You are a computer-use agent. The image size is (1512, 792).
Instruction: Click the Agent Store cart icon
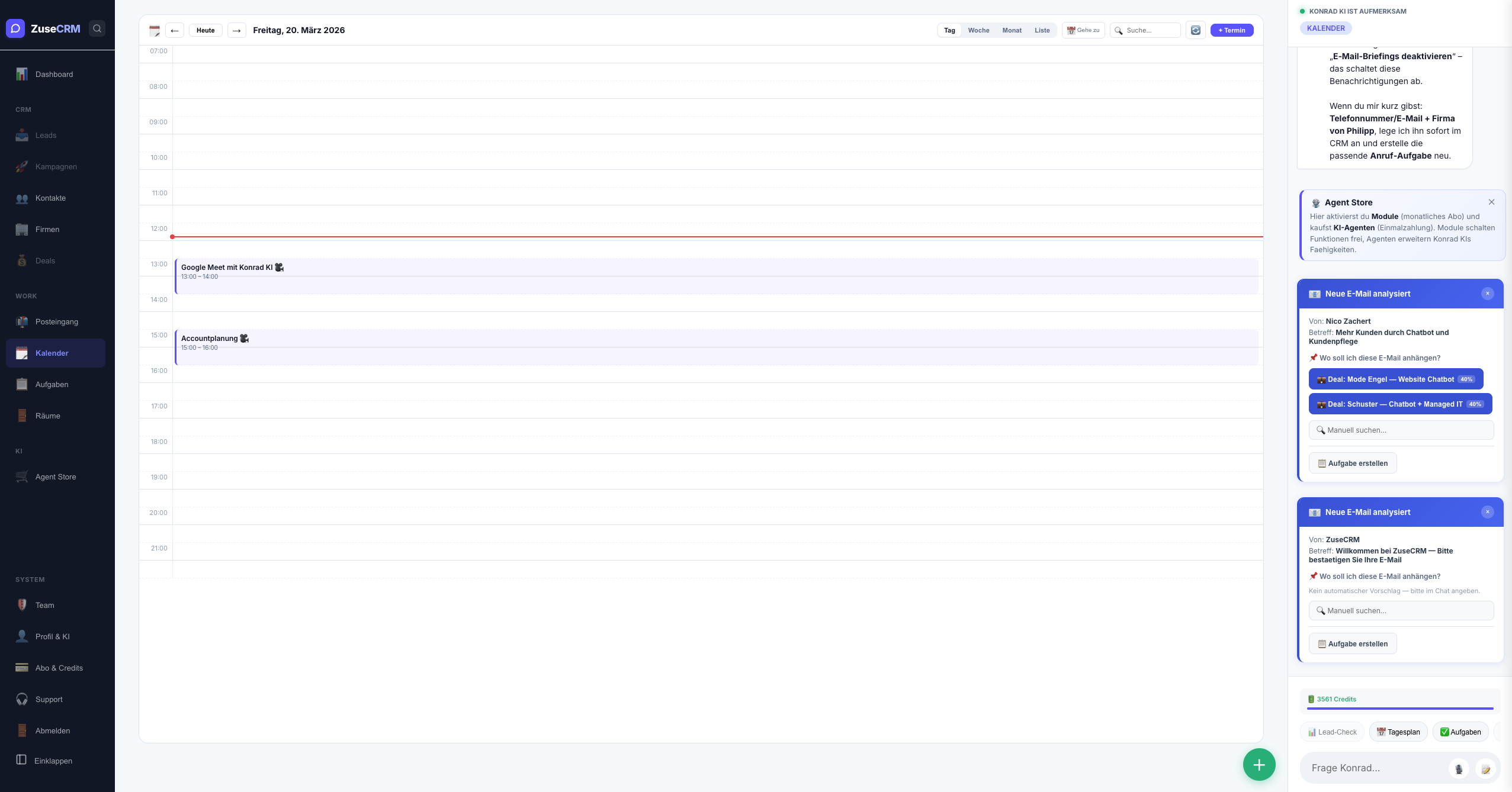pos(22,477)
